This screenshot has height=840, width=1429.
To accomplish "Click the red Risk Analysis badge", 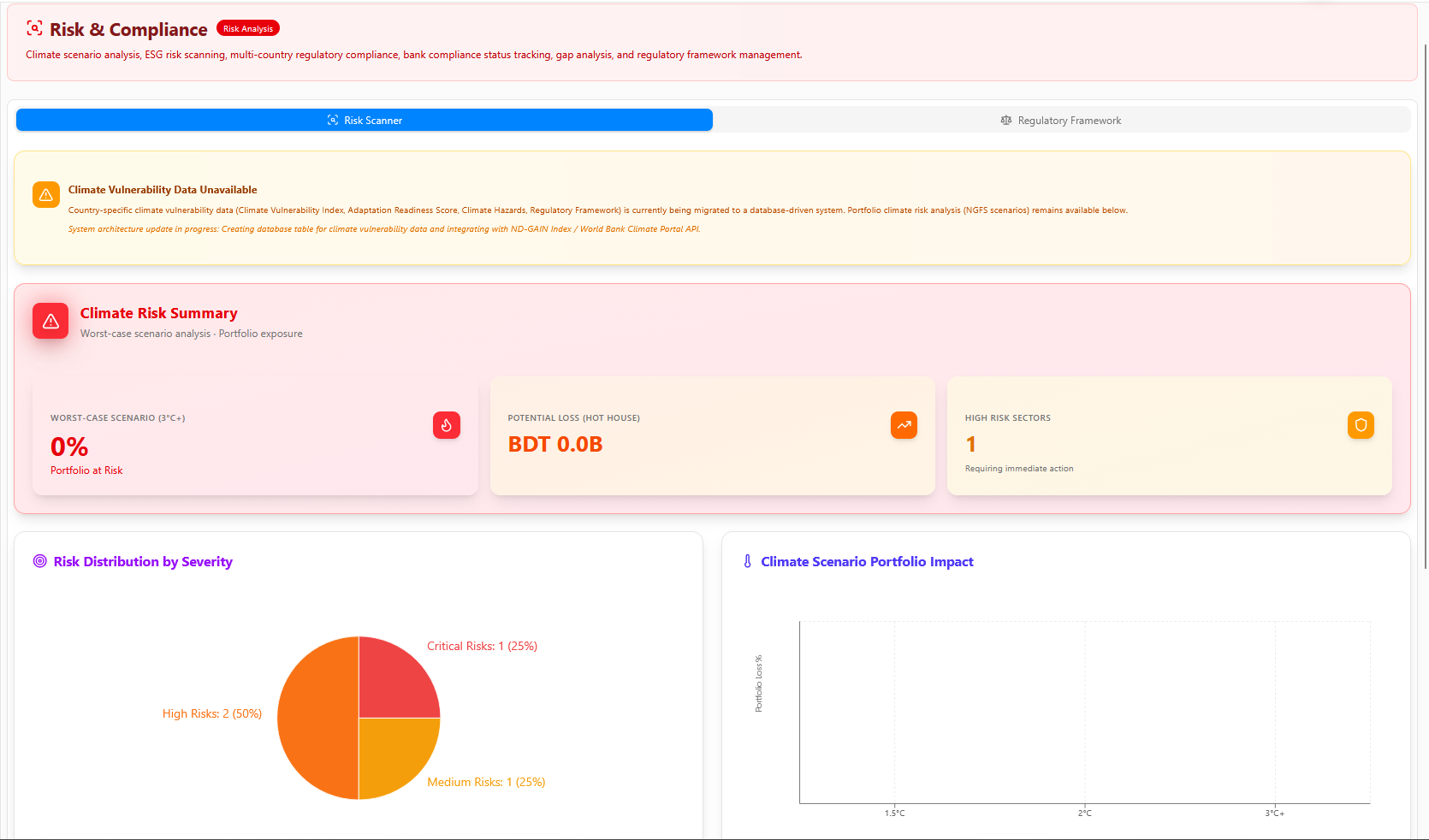I will coord(248,28).
